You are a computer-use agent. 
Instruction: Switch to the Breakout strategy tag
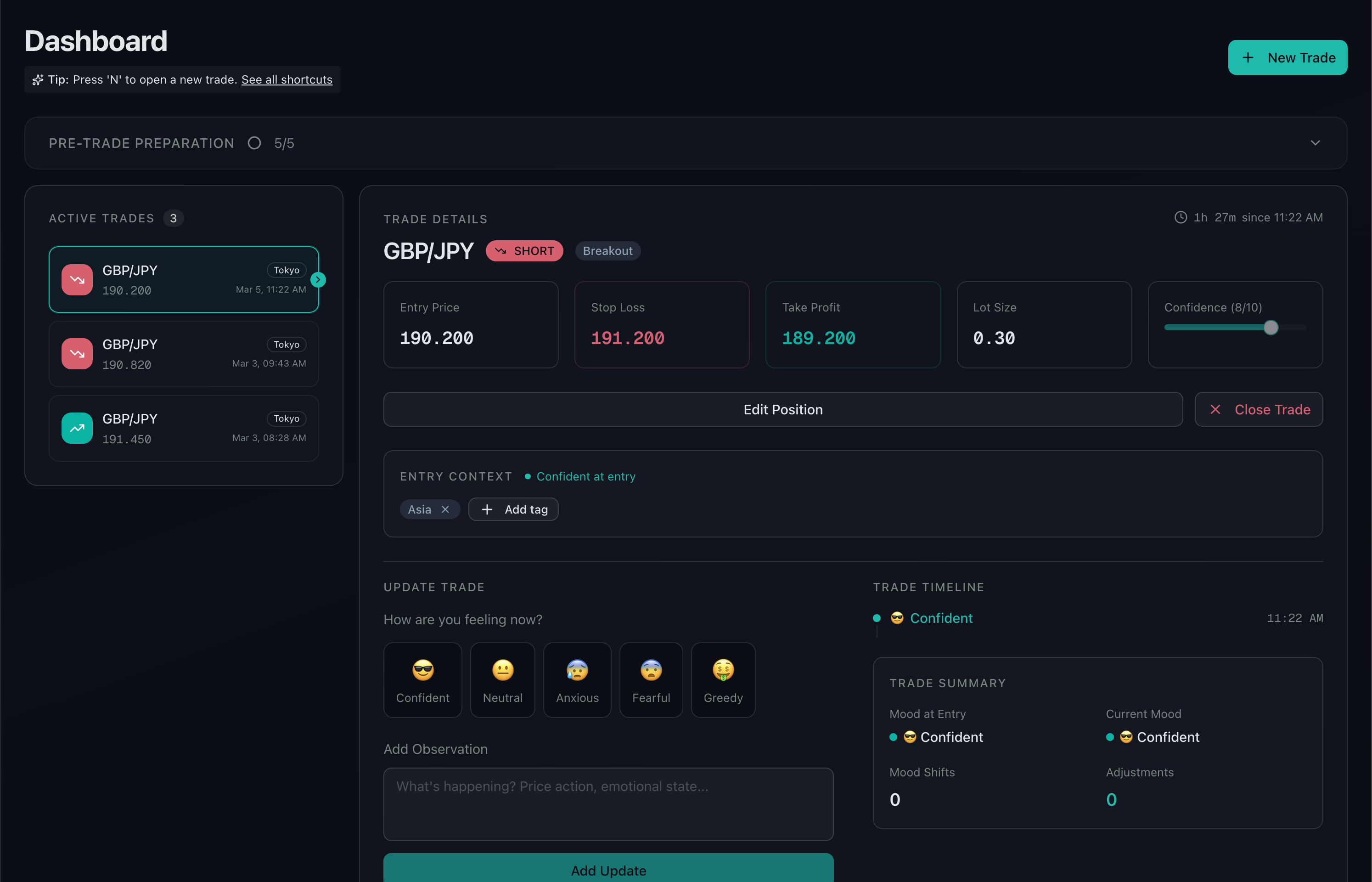pyautogui.click(x=607, y=251)
